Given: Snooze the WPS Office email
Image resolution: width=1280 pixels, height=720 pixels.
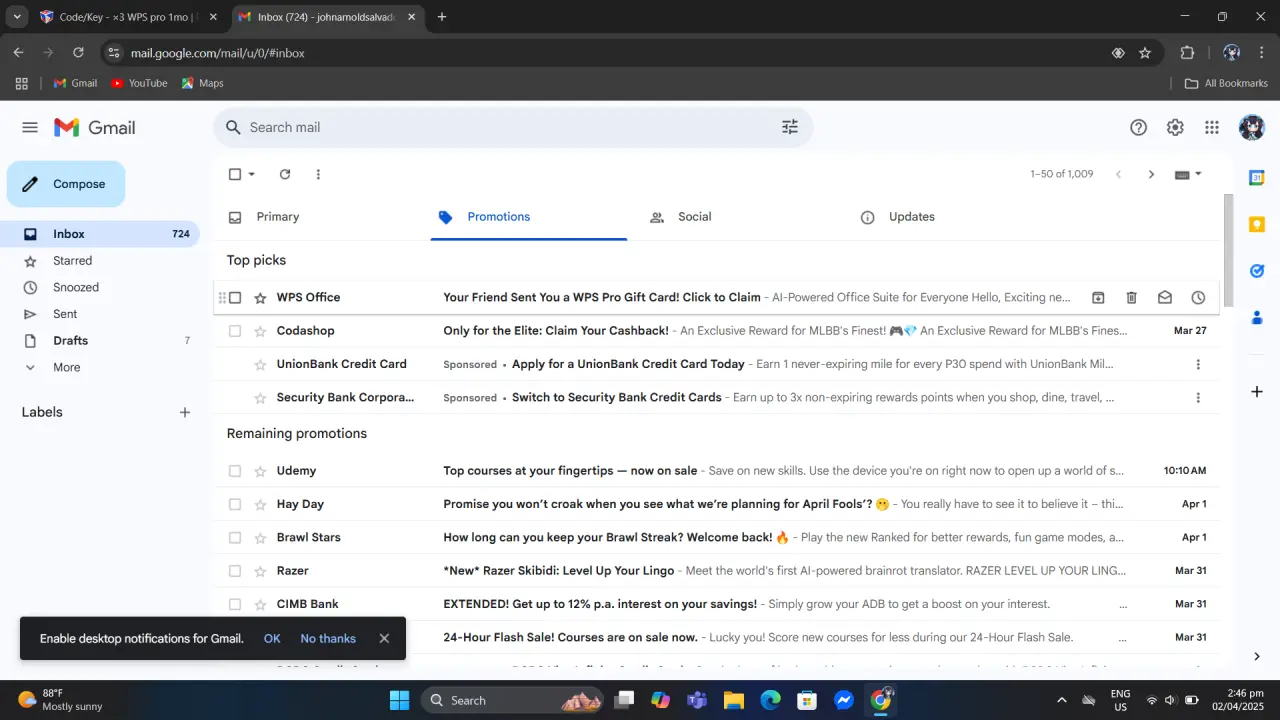Looking at the screenshot, I should tap(1198, 297).
